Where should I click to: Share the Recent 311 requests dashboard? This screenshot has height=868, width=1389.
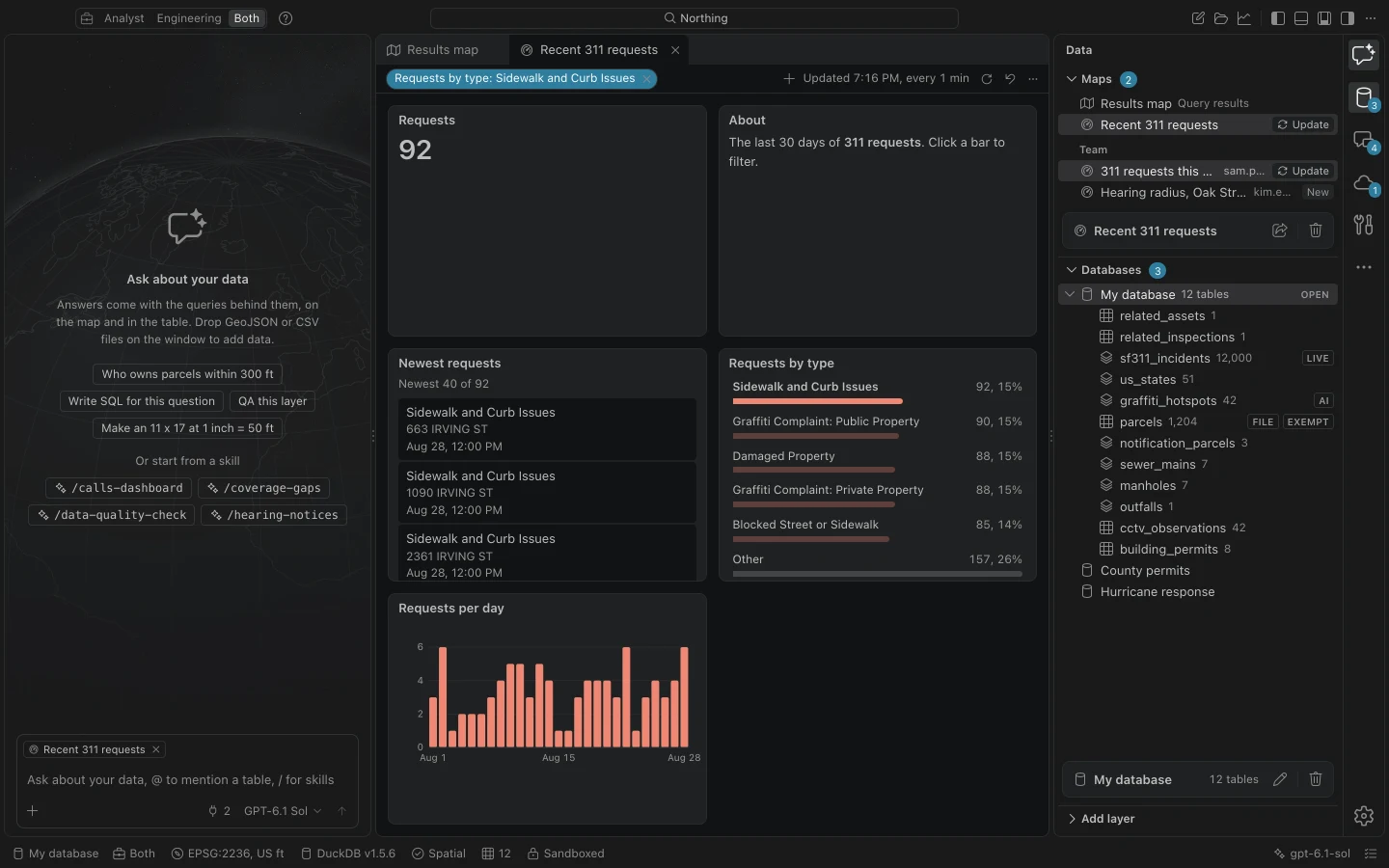1280,231
